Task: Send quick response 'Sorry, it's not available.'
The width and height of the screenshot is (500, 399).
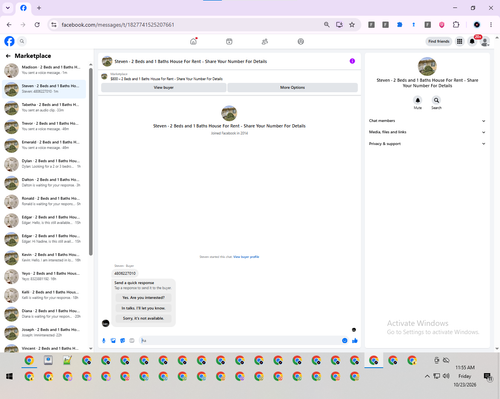Action: pos(143,318)
